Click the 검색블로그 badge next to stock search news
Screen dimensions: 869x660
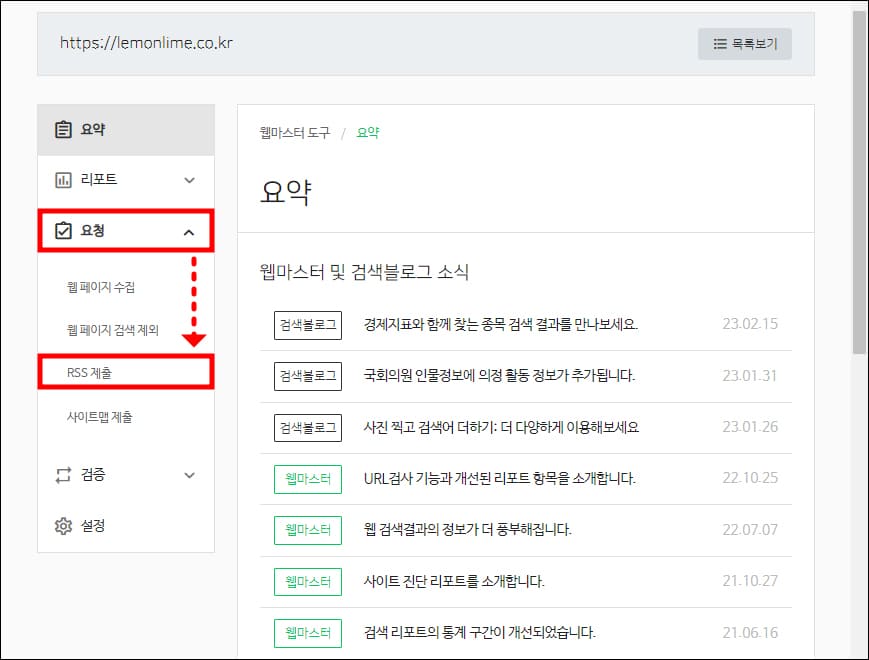click(306, 324)
